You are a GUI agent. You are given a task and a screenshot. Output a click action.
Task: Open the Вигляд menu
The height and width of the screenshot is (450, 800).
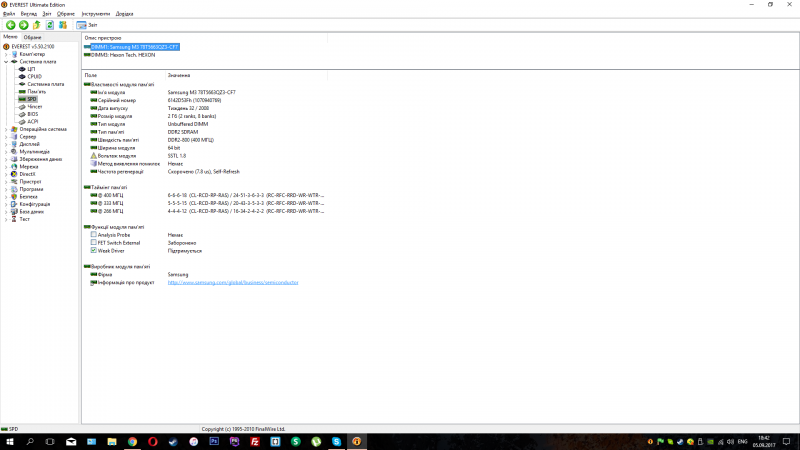[x=29, y=14]
